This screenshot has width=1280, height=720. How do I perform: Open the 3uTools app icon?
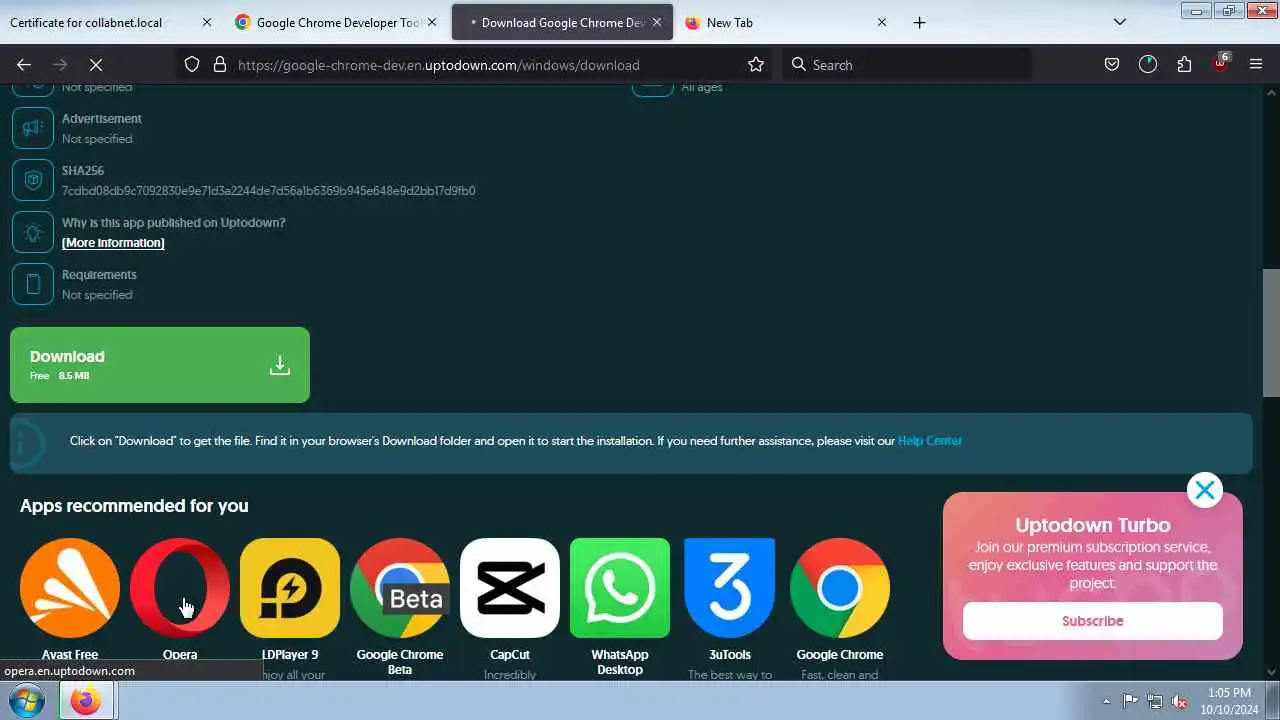[x=730, y=588]
